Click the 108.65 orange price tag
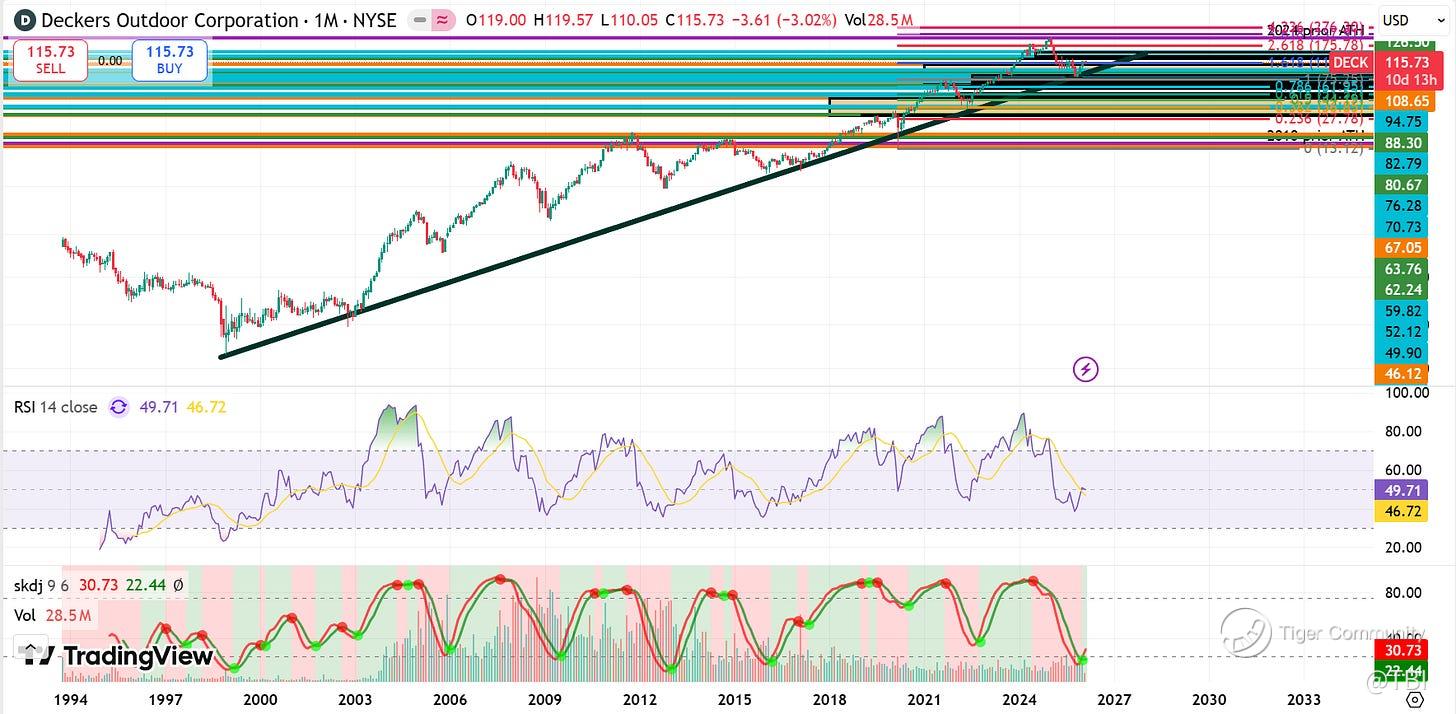The image size is (1456, 714). click(1406, 102)
